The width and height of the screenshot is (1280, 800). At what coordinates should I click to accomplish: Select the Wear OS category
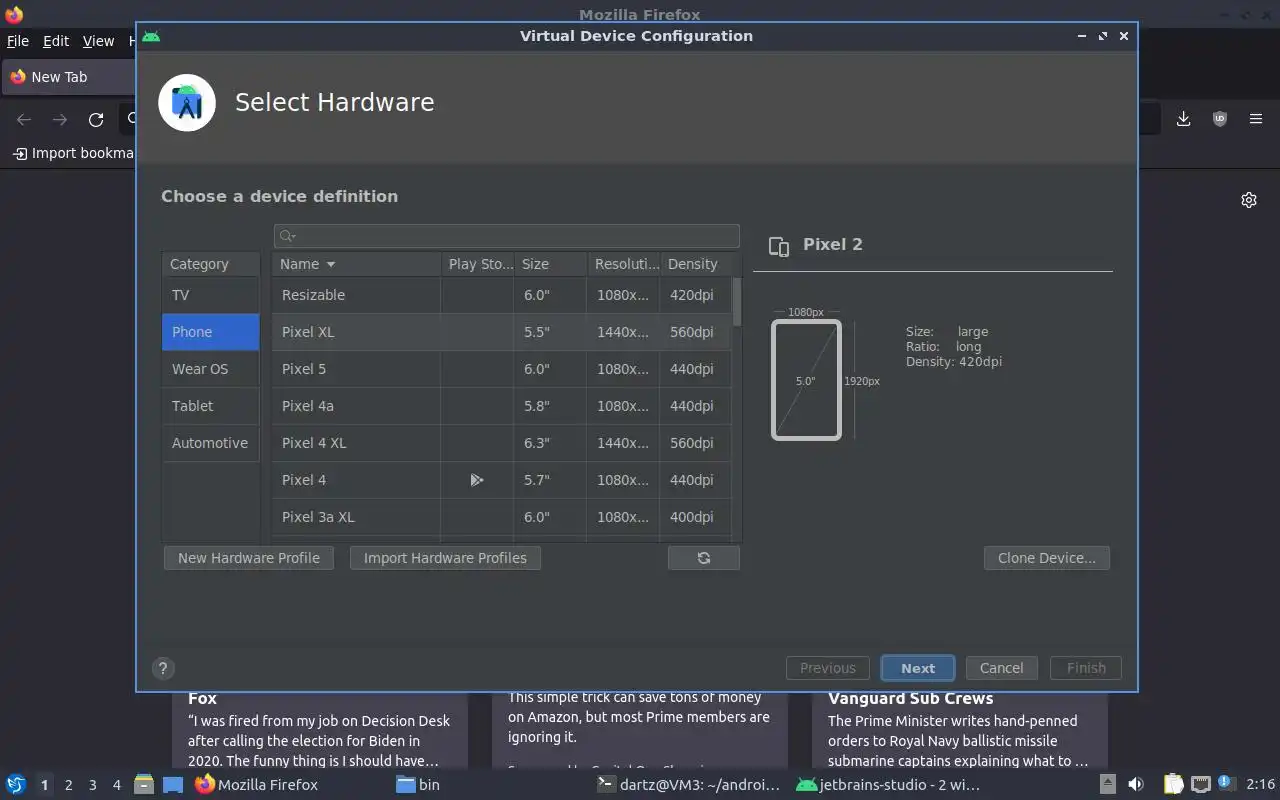(x=211, y=369)
